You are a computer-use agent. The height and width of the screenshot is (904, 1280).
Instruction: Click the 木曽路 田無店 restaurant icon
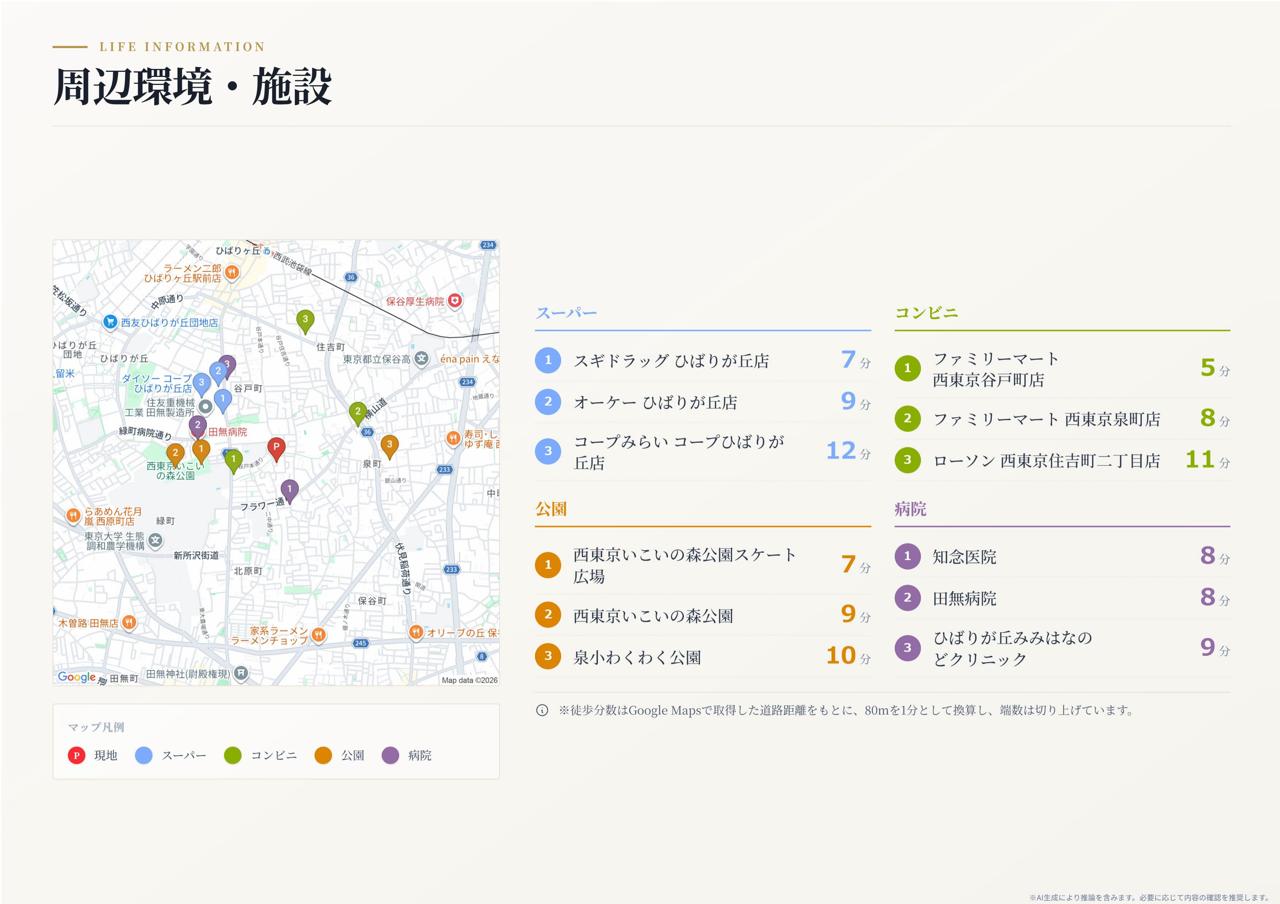[128, 623]
